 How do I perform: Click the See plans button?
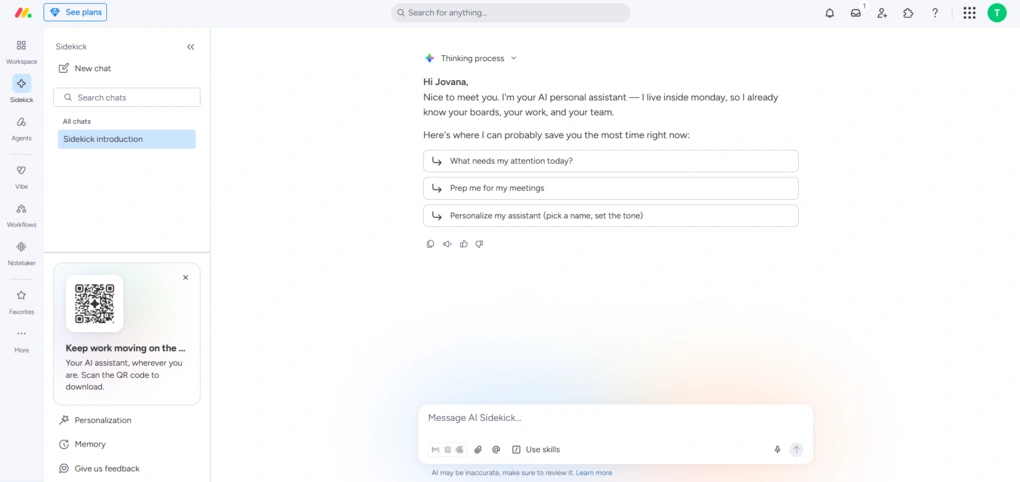pos(75,12)
